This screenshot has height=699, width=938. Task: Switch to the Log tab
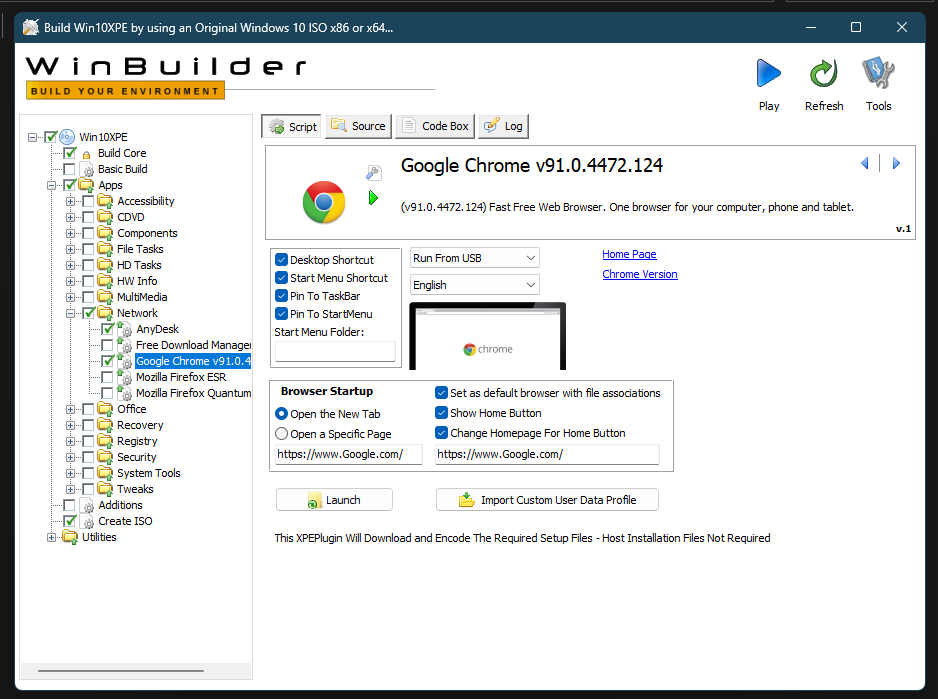[503, 126]
